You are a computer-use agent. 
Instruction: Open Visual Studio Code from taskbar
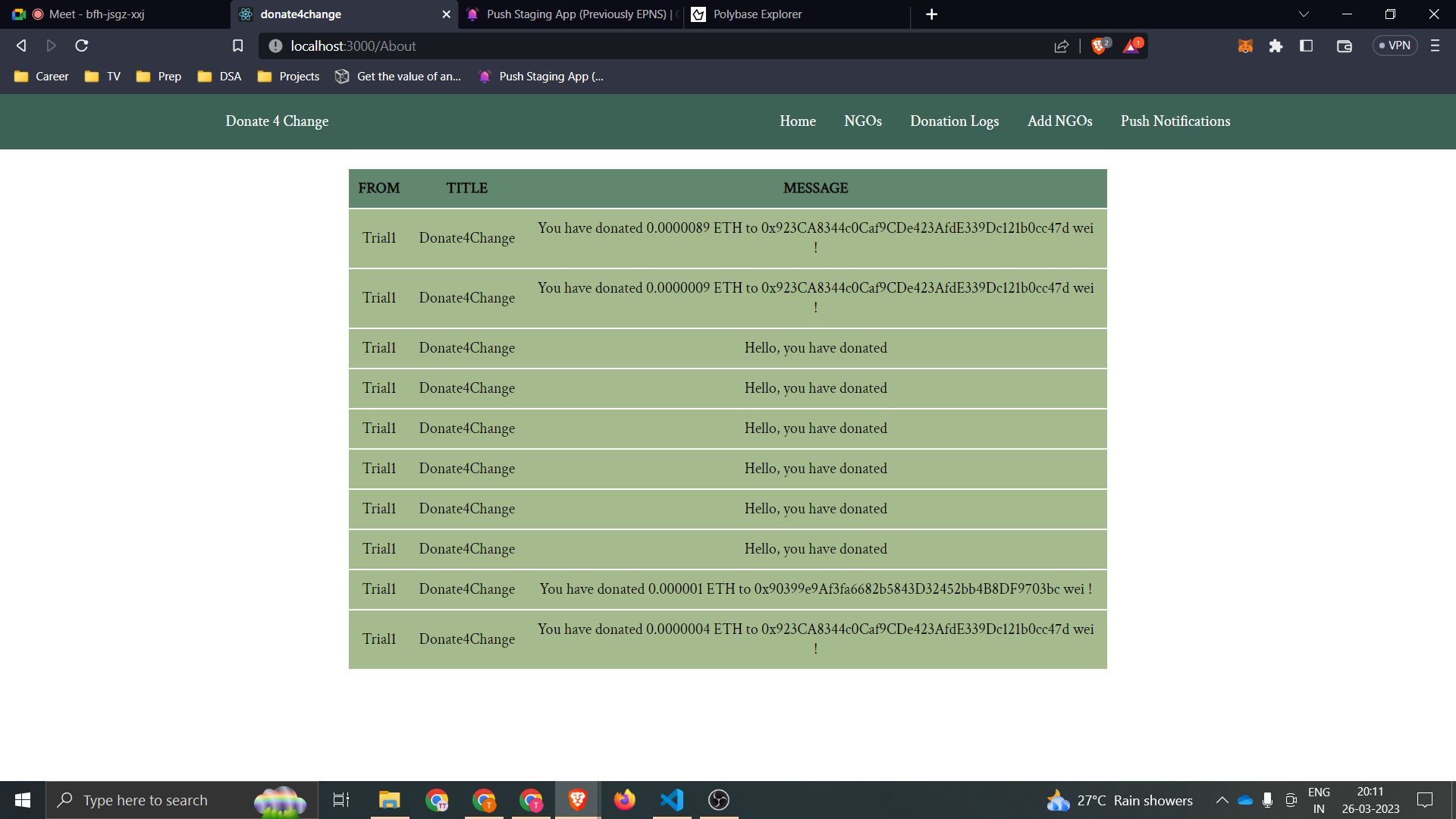672,800
